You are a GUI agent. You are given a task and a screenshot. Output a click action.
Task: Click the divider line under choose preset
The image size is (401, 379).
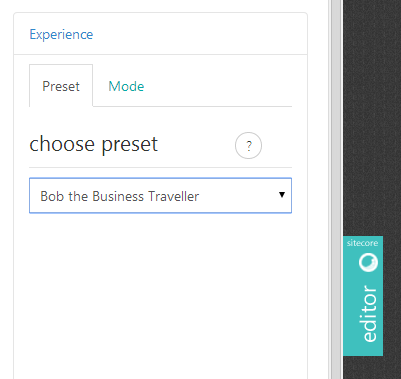click(160, 167)
